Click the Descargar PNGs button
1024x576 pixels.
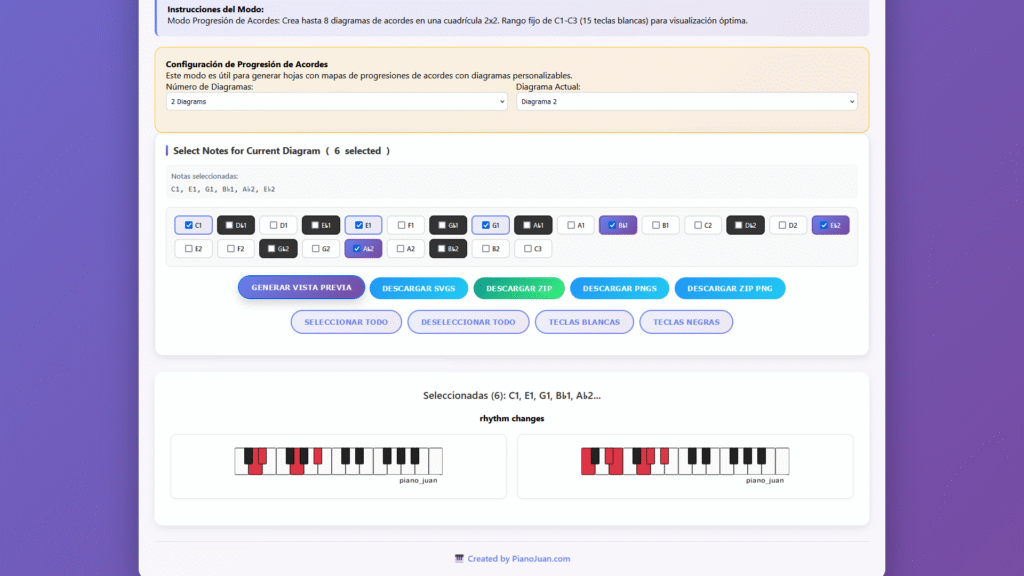[619, 289]
